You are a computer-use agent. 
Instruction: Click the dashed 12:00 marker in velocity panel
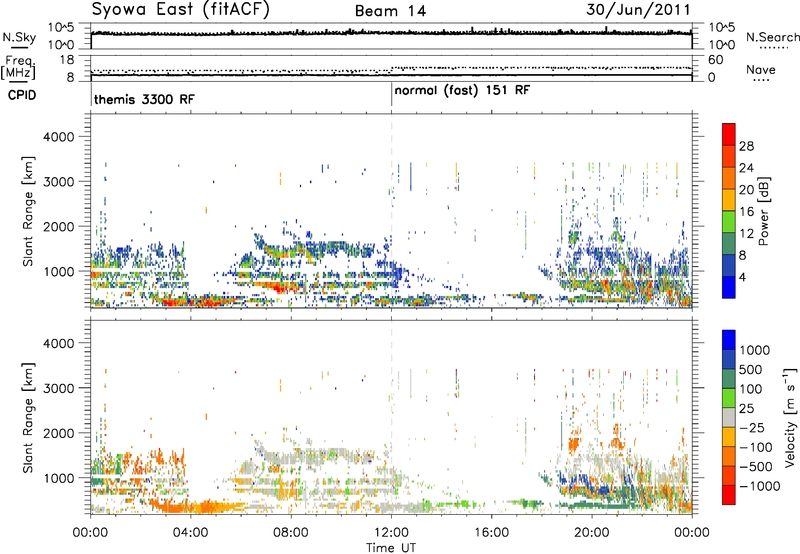(391, 417)
